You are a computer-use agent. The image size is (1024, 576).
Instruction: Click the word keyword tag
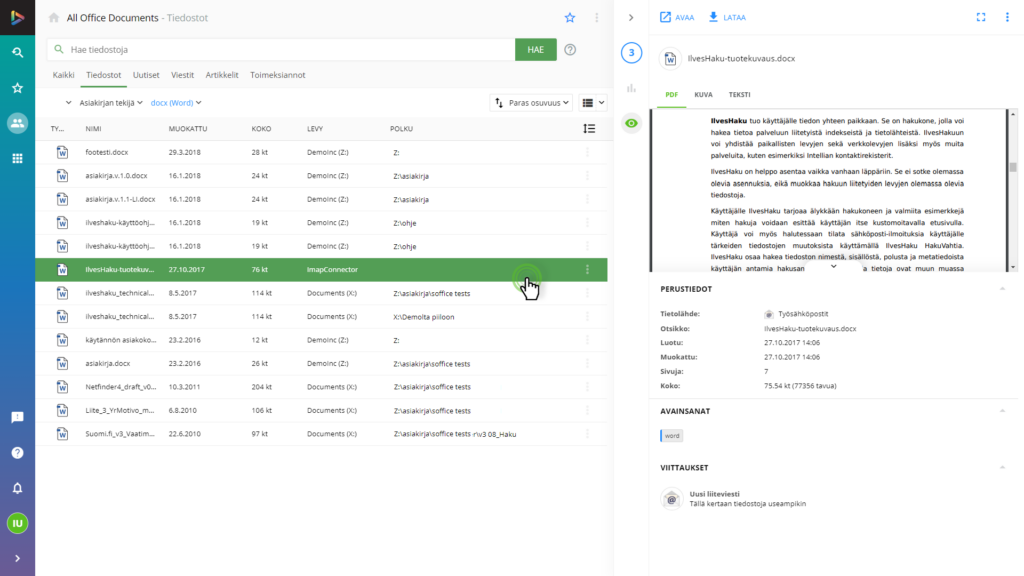pos(671,436)
